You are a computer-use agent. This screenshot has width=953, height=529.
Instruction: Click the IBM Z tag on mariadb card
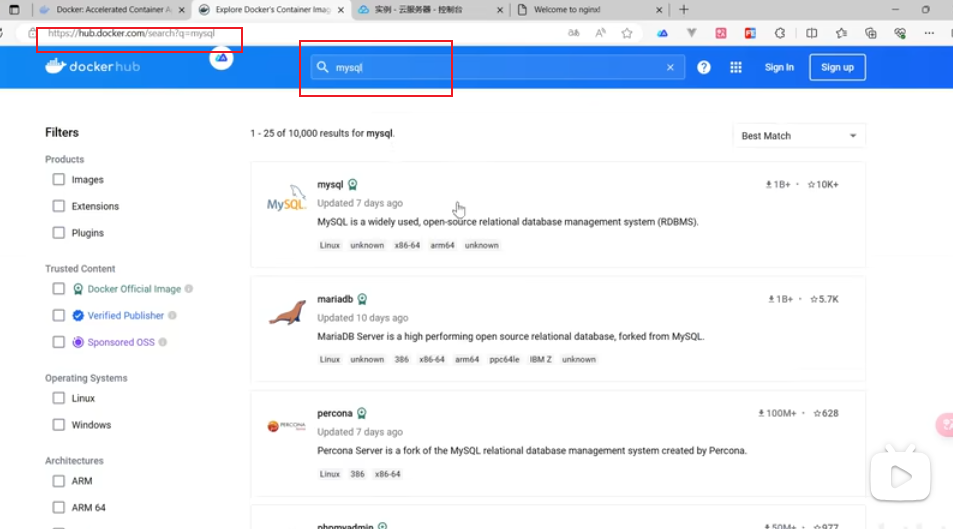[540, 360]
